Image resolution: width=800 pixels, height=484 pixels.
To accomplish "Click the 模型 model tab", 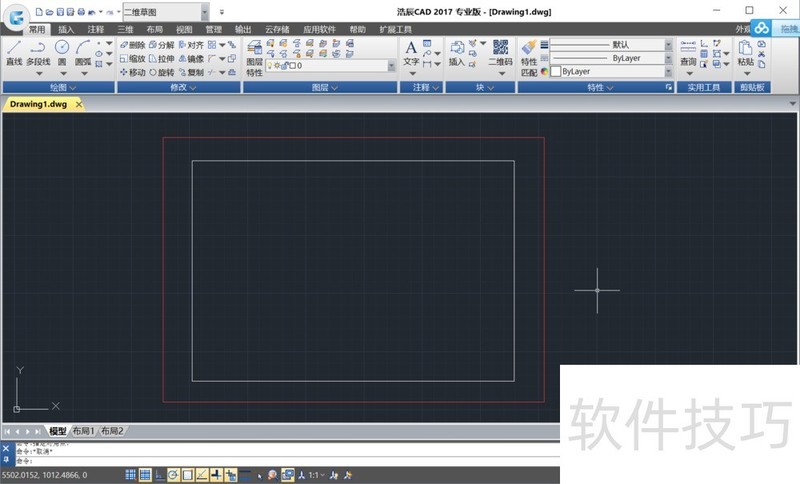I will (58, 431).
